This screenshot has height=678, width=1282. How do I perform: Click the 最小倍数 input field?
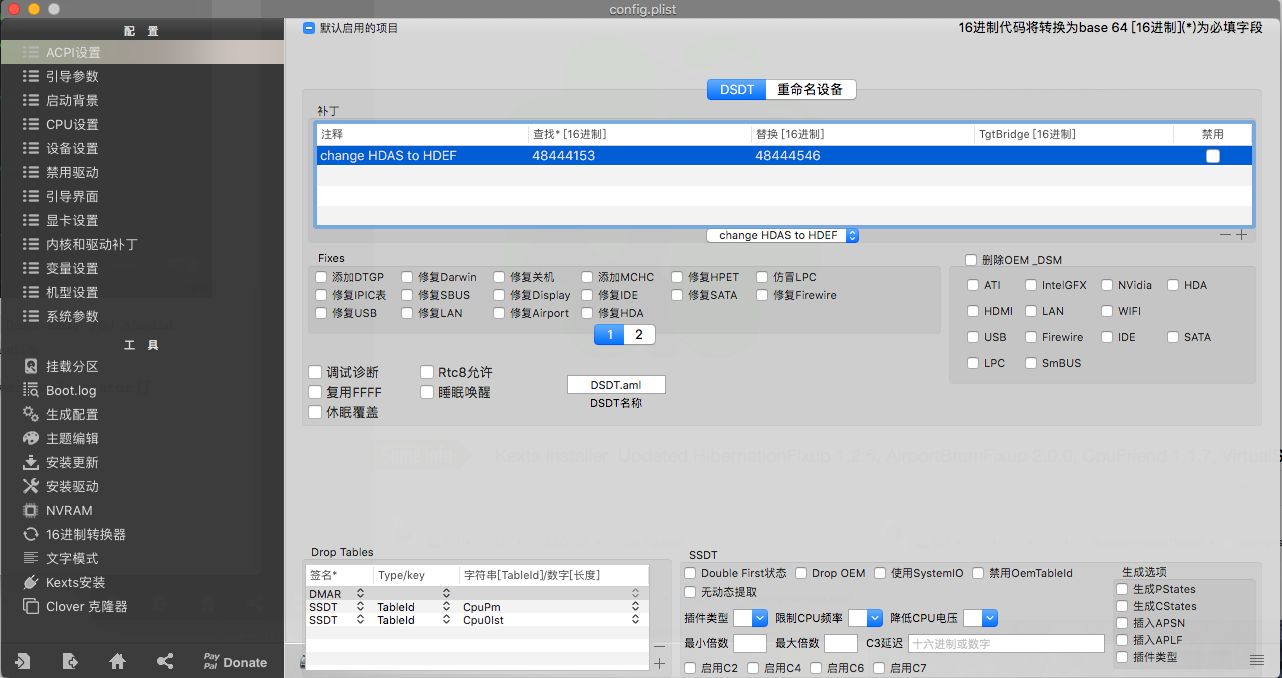pos(750,643)
